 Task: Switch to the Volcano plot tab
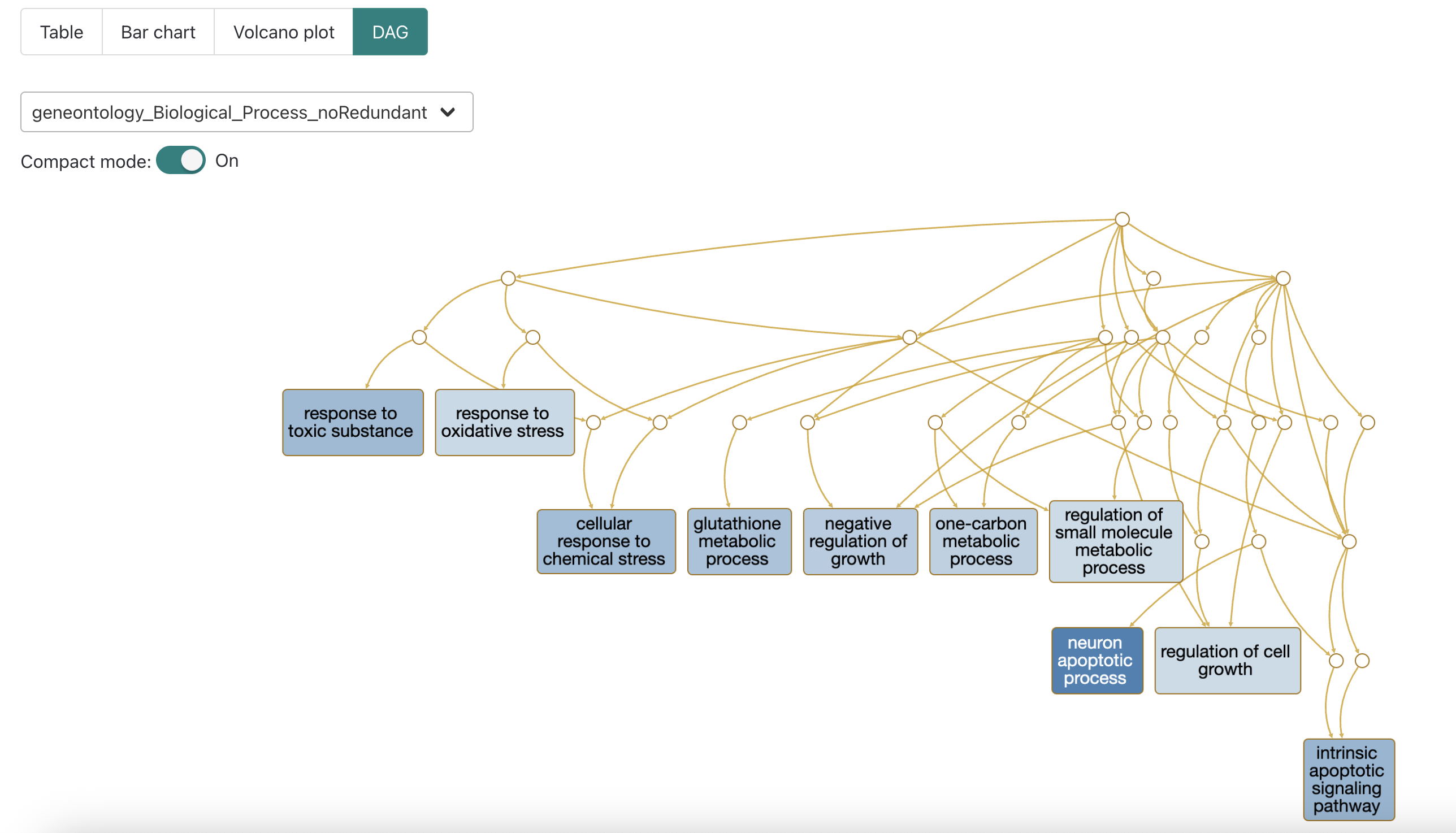pos(283,32)
